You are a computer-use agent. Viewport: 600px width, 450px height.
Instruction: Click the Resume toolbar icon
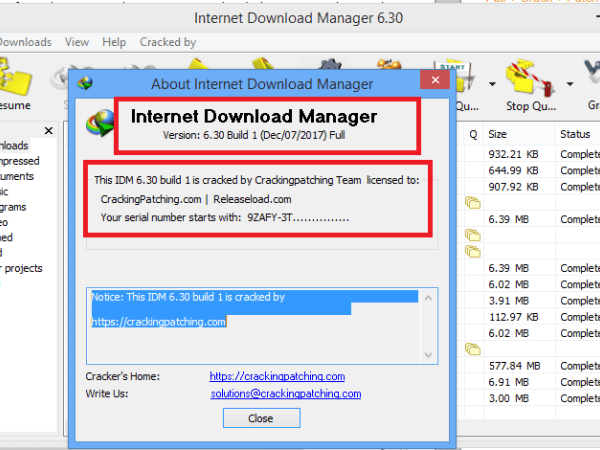coord(15,77)
